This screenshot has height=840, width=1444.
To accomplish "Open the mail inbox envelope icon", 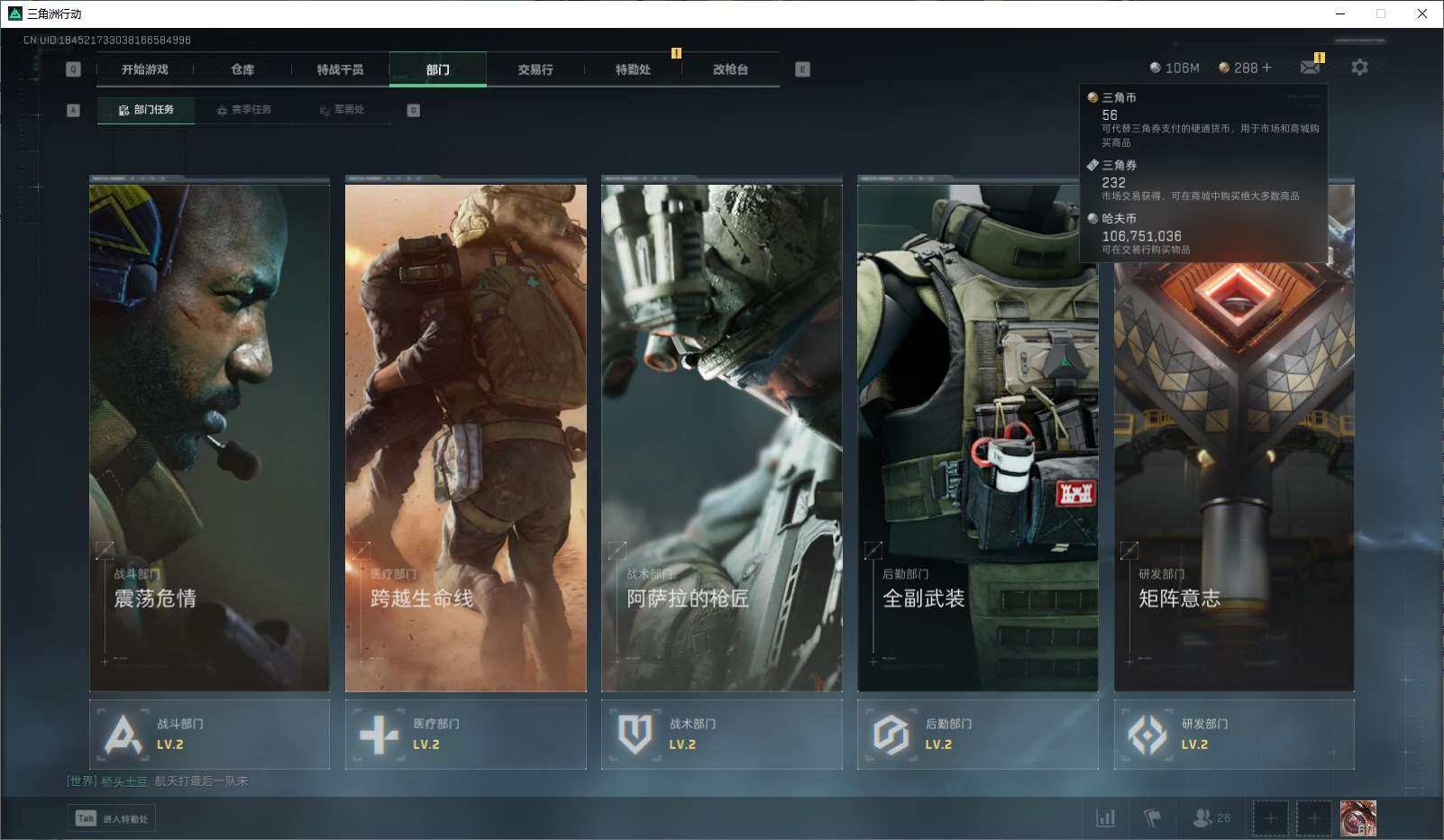I will click(1310, 68).
